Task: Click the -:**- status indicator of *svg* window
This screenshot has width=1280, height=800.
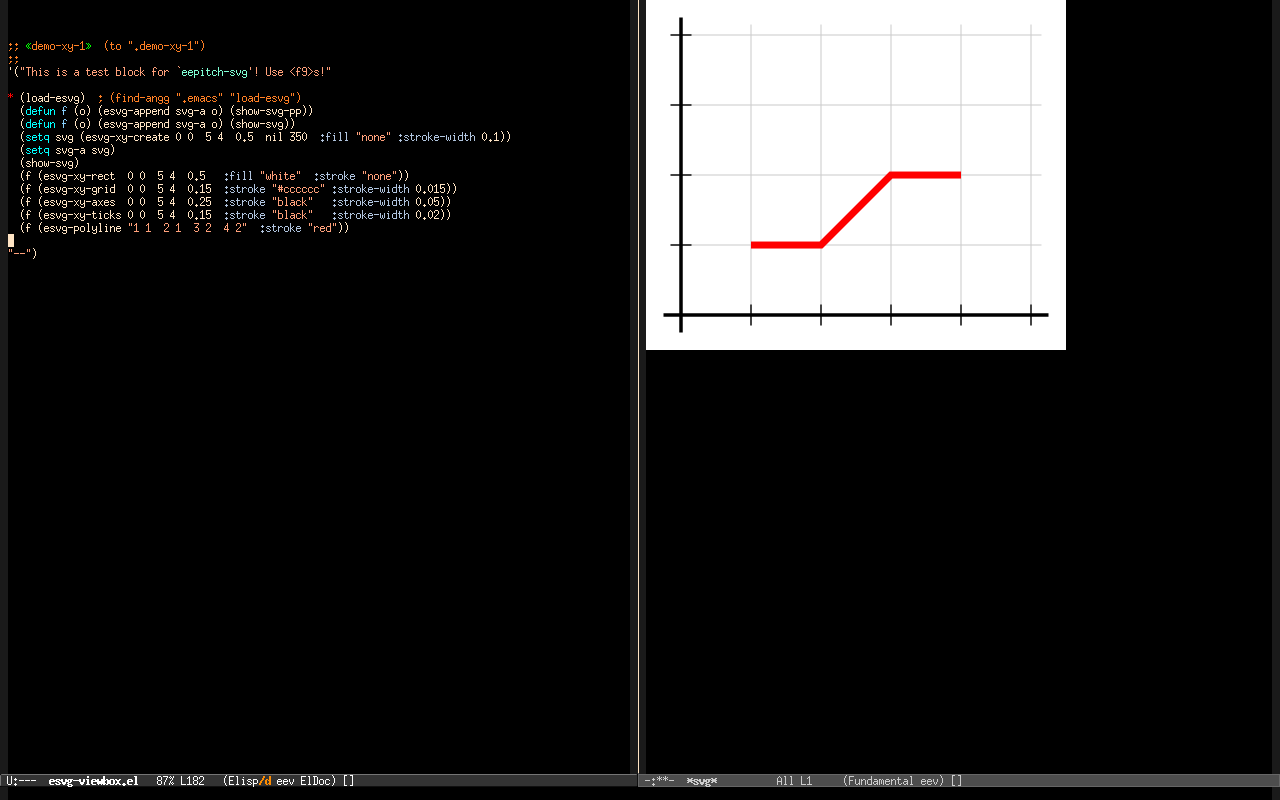Action: pos(659,781)
